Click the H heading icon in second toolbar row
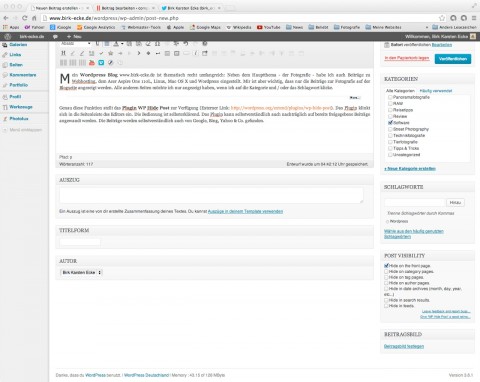The height and width of the screenshot is (382, 480). coord(63,53)
